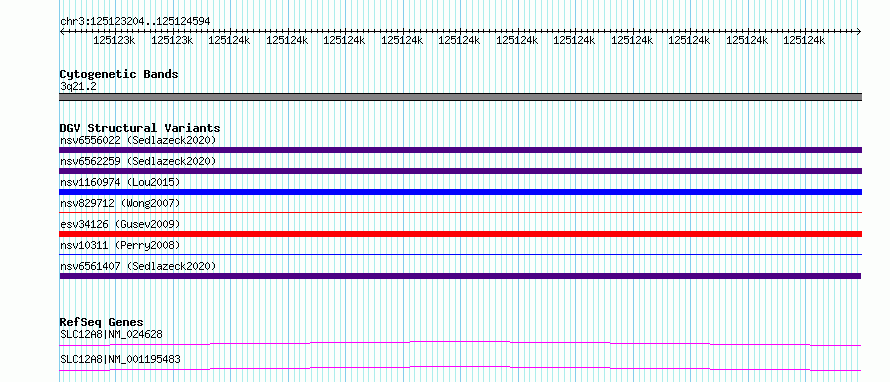Viewport: 890px width, 382px height.
Task: Open gene SLC12A8|NM_001195483 label
Action: coord(120,359)
